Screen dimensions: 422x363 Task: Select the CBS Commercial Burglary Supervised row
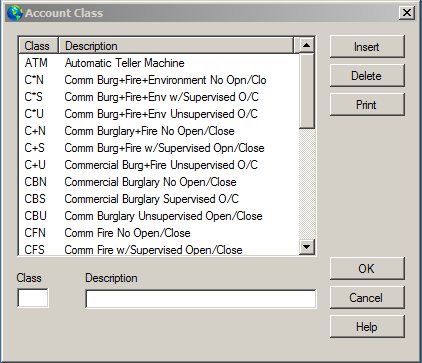(159, 199)
